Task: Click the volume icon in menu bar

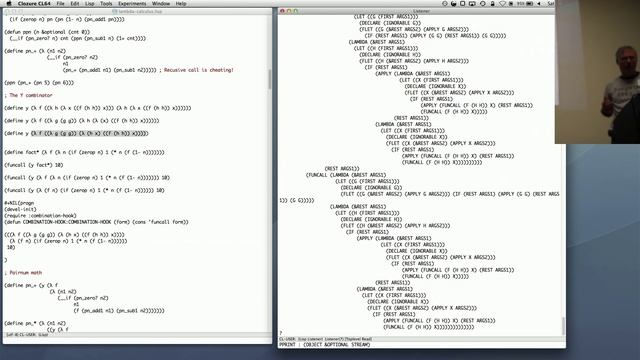Action: pyautogui.click(x=539, y=3)
